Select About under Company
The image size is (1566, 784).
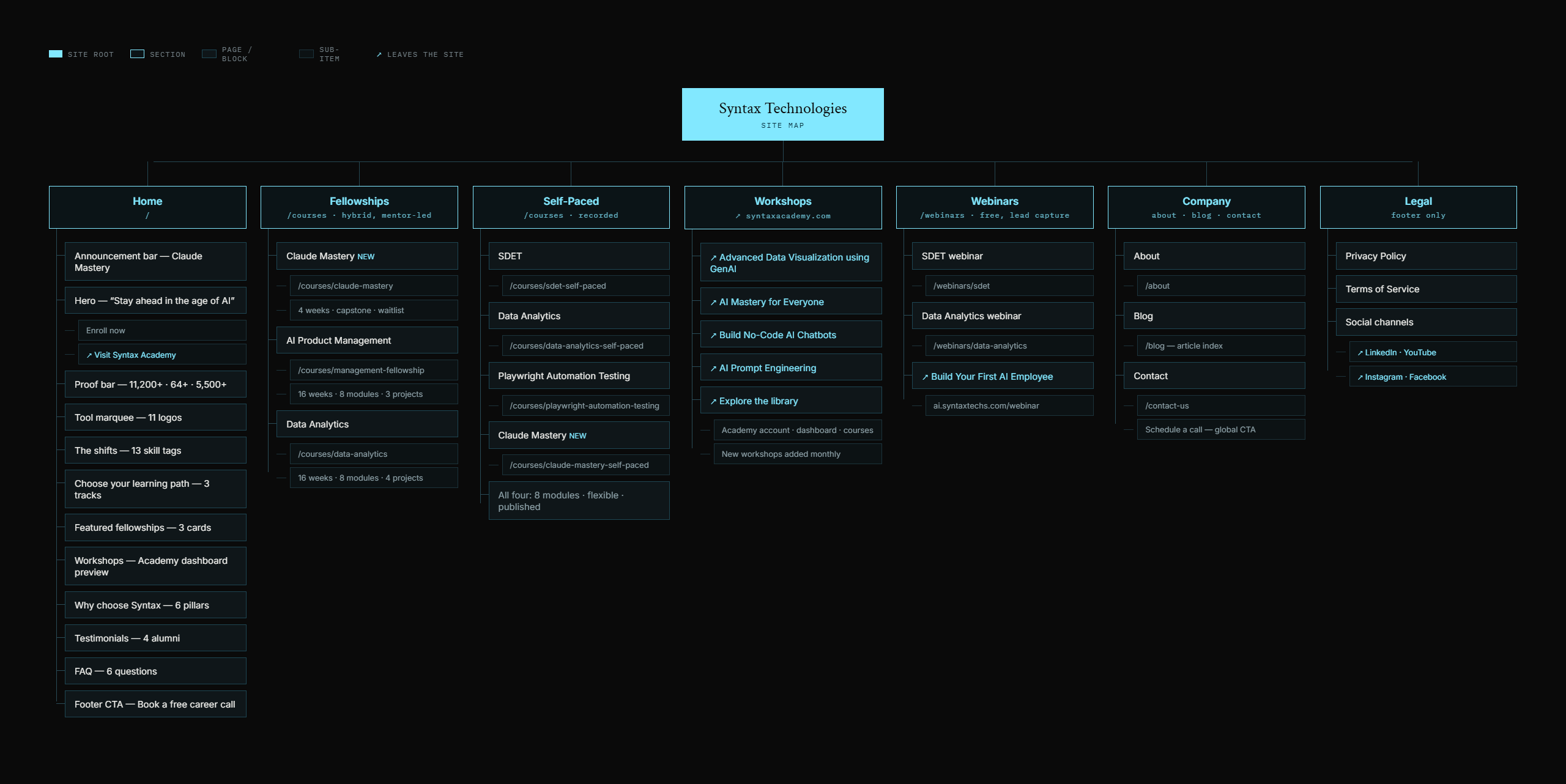tap(1214, 256)
